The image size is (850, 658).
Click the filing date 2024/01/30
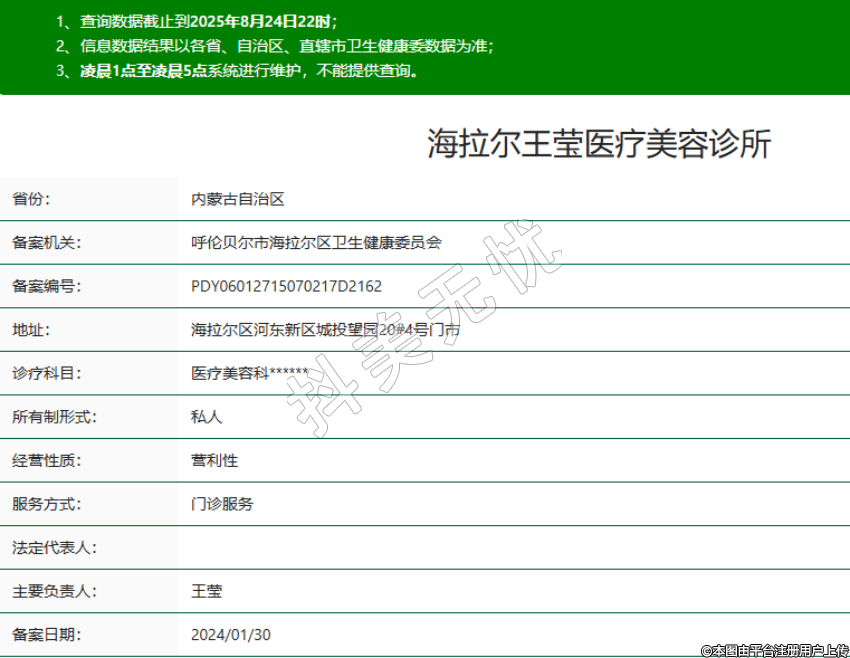tap(231, 635)
